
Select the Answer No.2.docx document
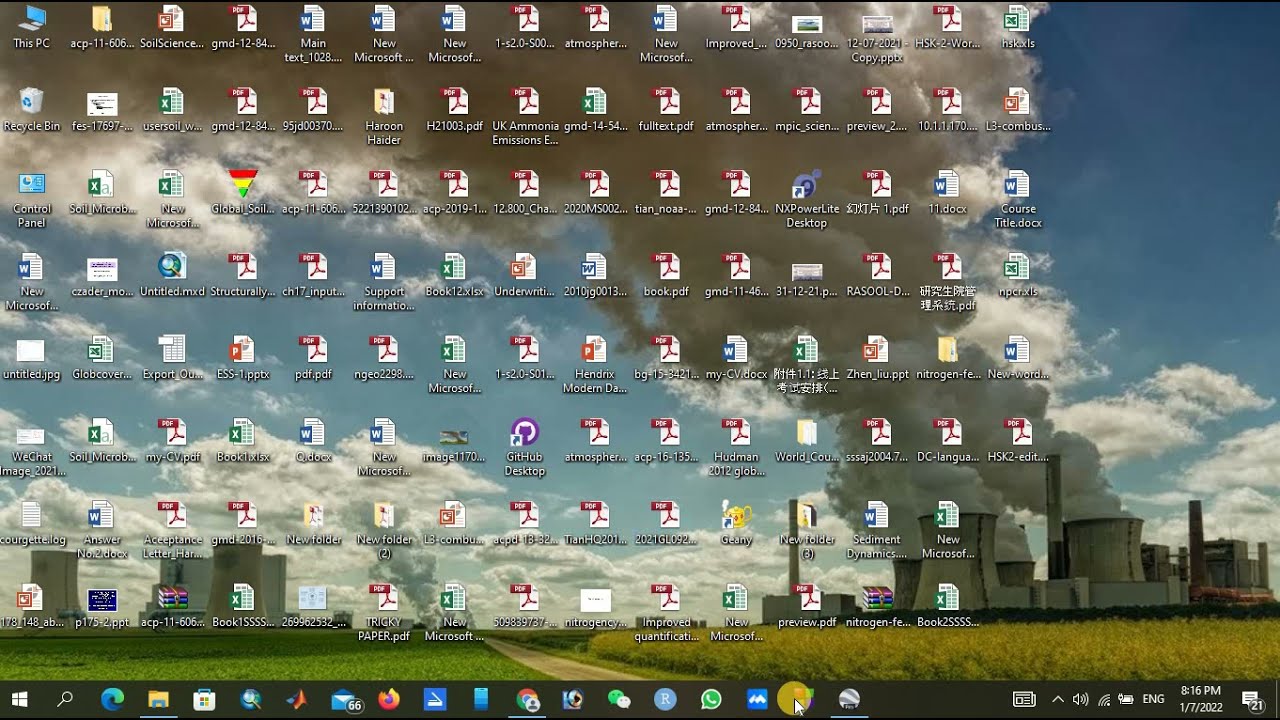(101, 530)
